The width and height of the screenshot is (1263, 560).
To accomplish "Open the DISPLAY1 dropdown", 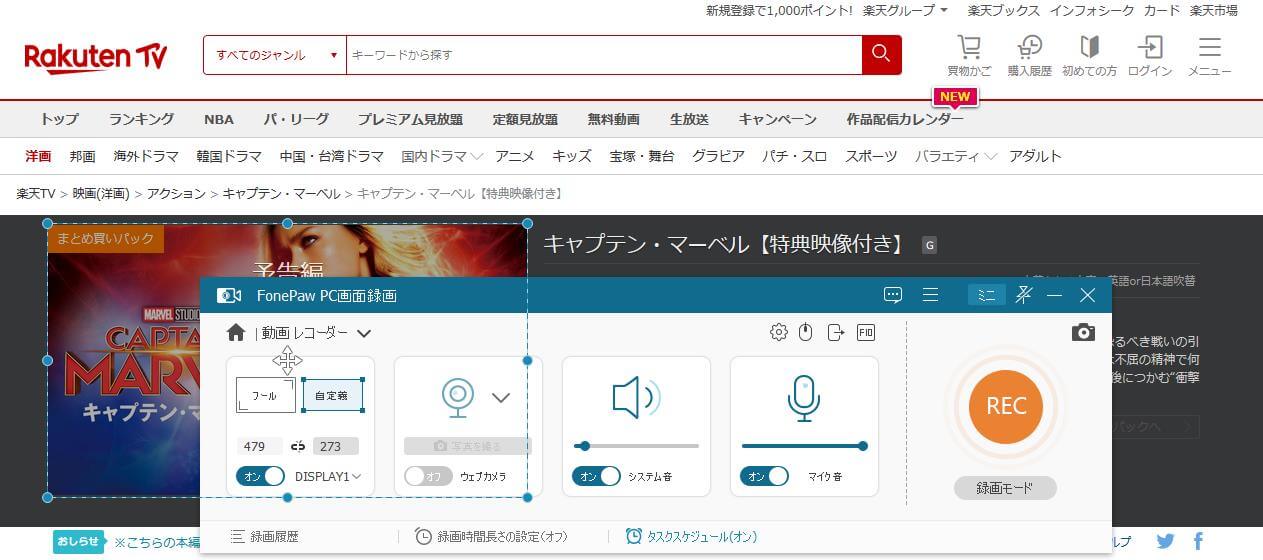I will 328,477.
